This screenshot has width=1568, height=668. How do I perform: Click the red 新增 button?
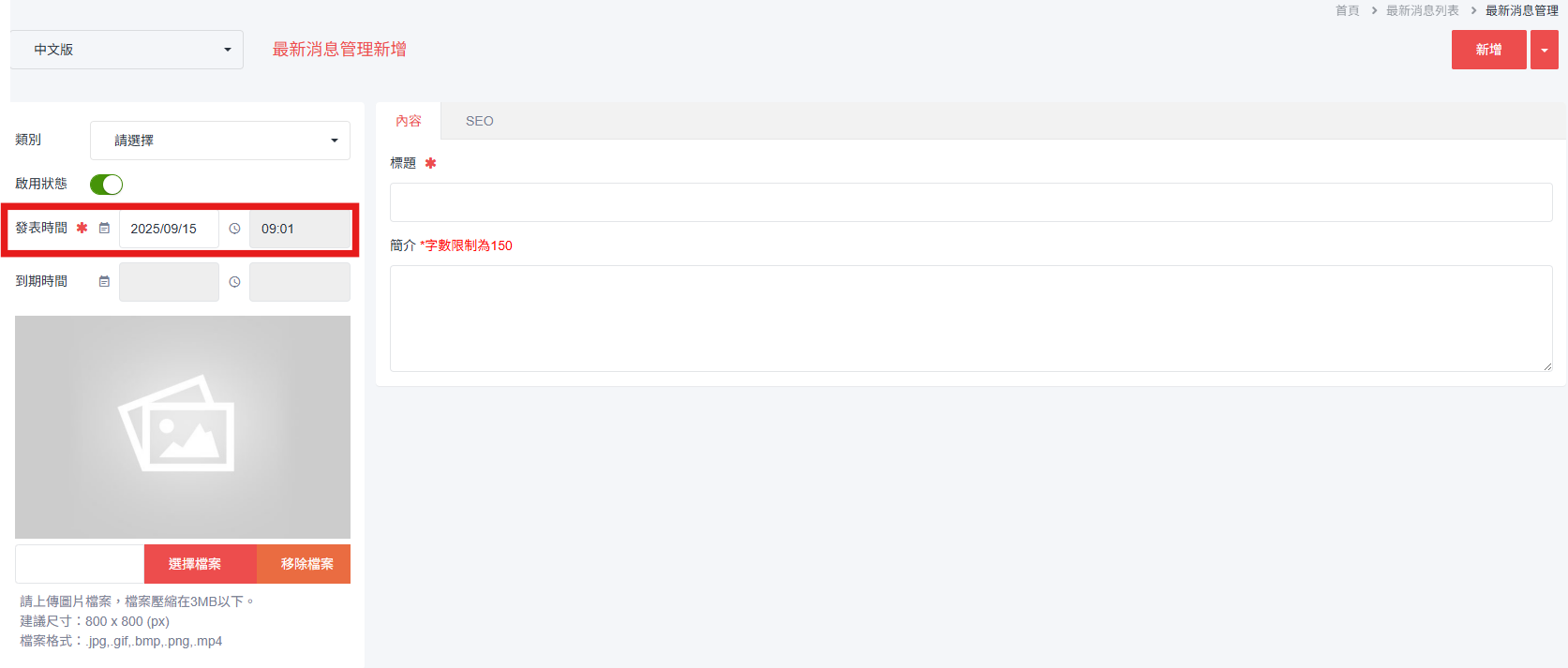(x=1489, y=50)
